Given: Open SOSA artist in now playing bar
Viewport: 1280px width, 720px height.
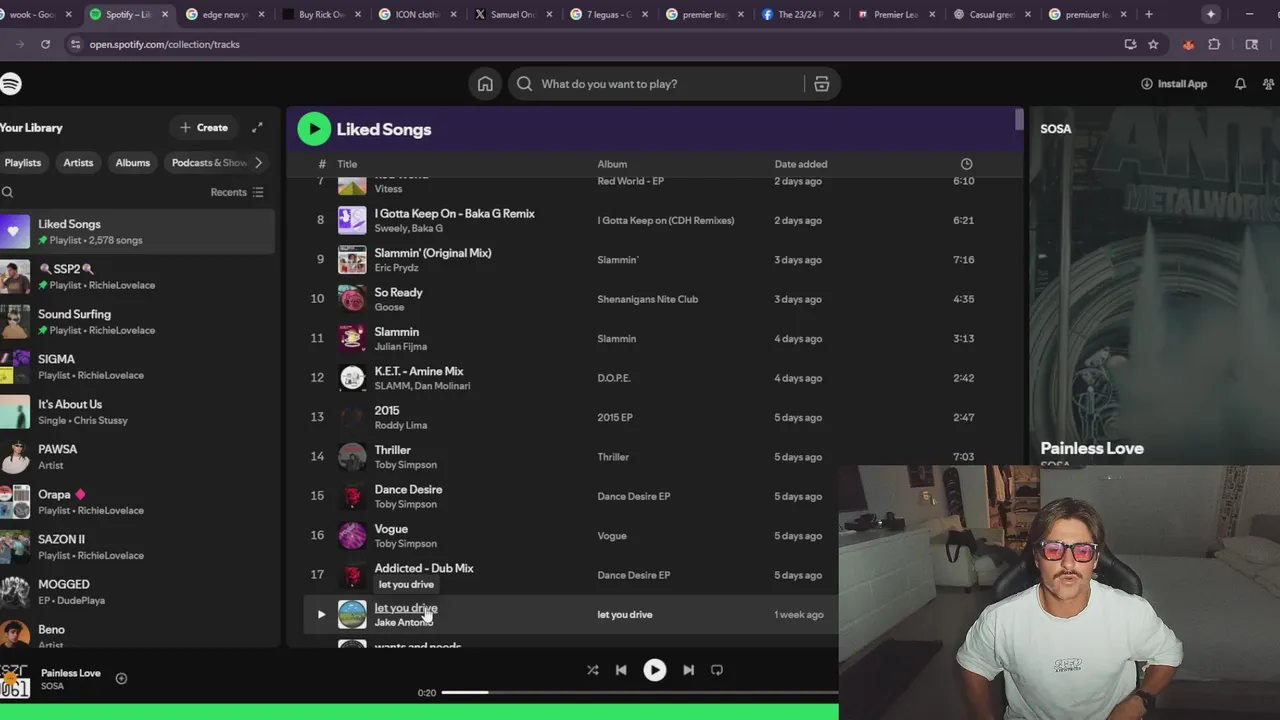Looking at the screenshot, I should 52,686.
